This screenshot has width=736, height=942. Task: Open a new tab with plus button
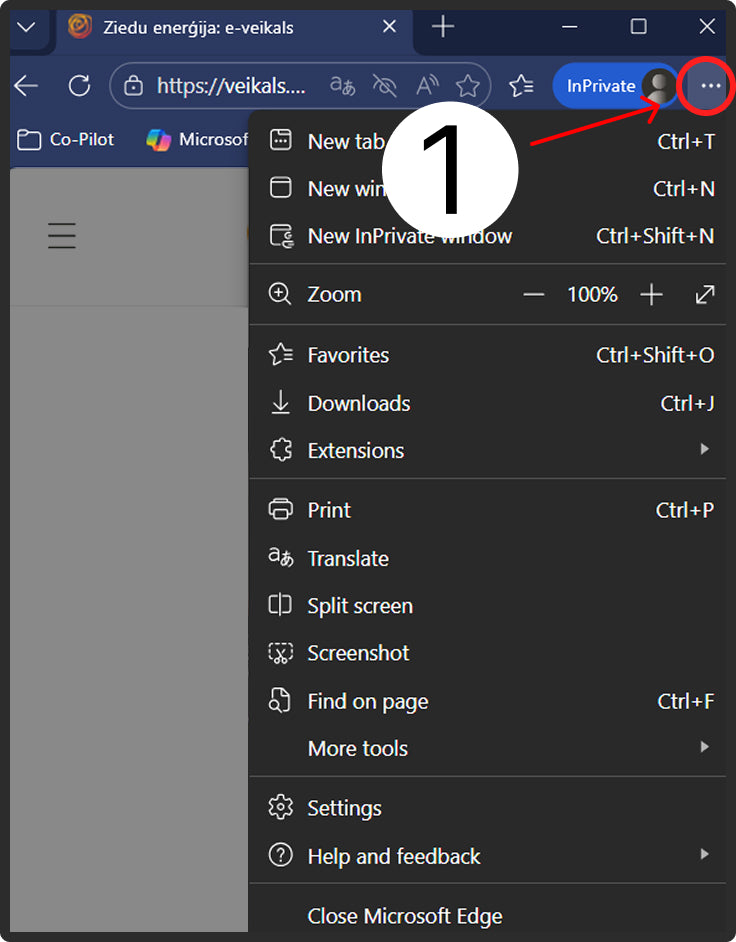tap(442, 27)
